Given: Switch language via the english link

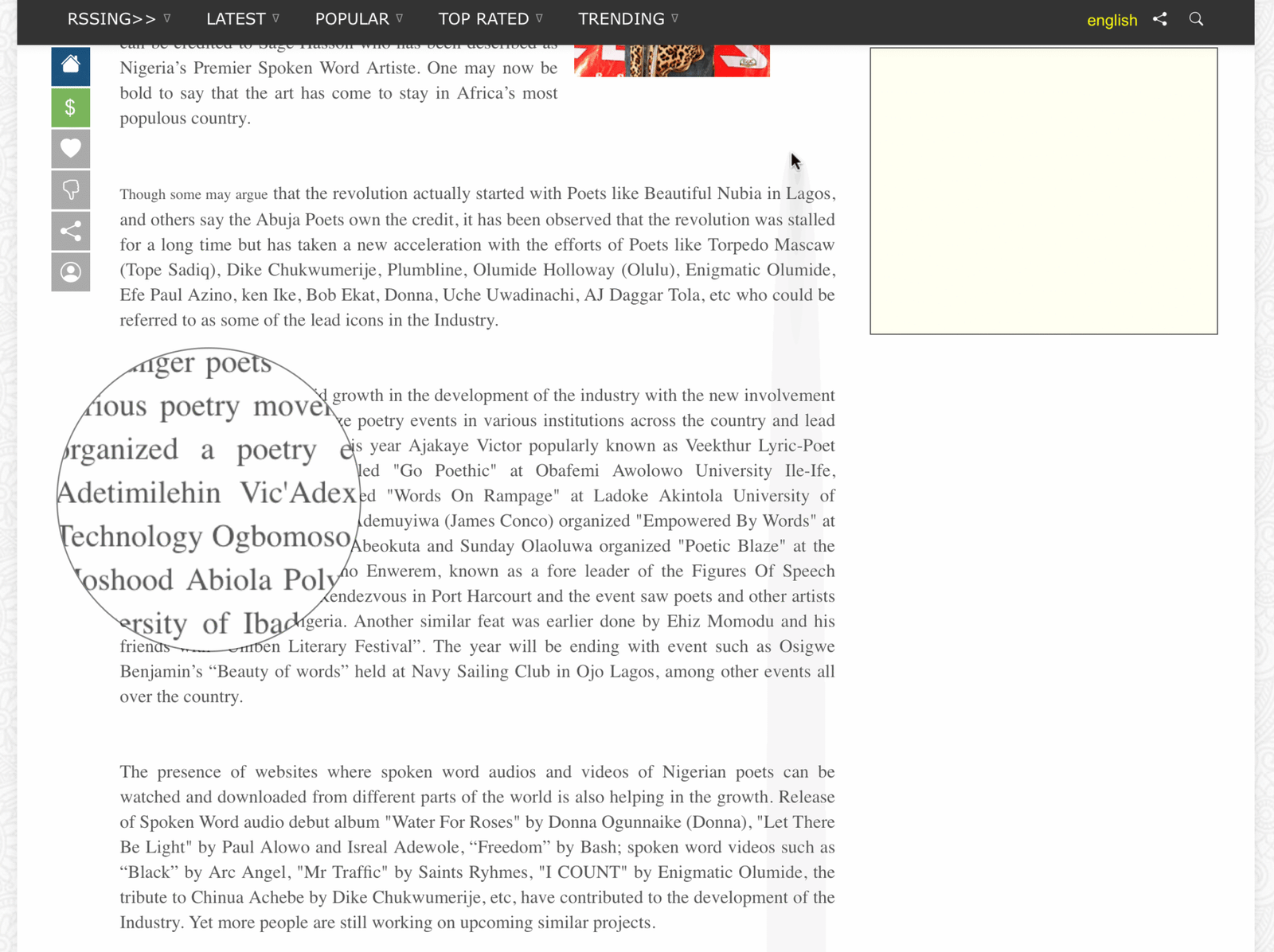Looking at the screenshot, I should 1112,21.
